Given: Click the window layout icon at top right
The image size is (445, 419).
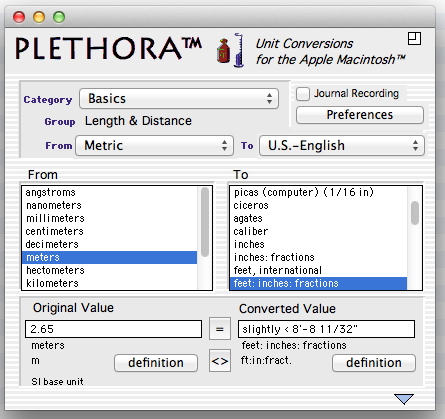Looking at the screenshot, I should 414,39.
